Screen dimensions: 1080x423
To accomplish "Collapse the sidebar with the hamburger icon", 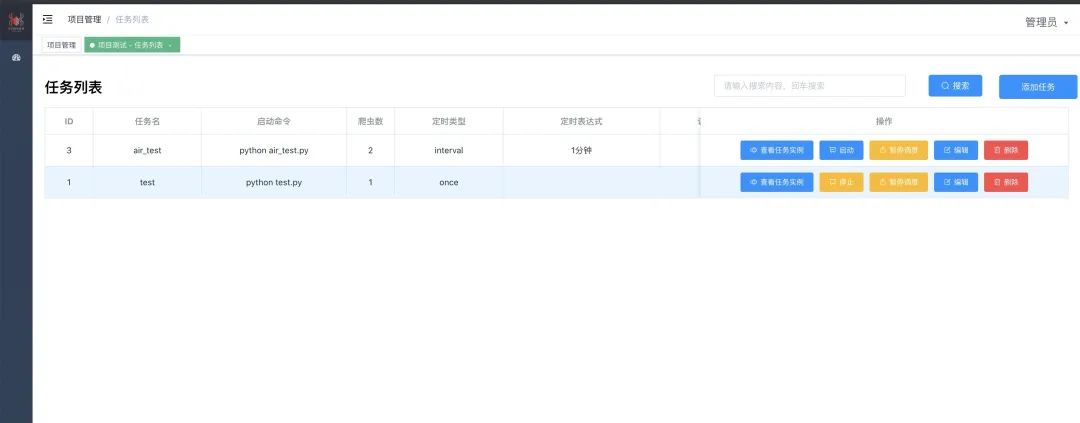I will (47, 19).
